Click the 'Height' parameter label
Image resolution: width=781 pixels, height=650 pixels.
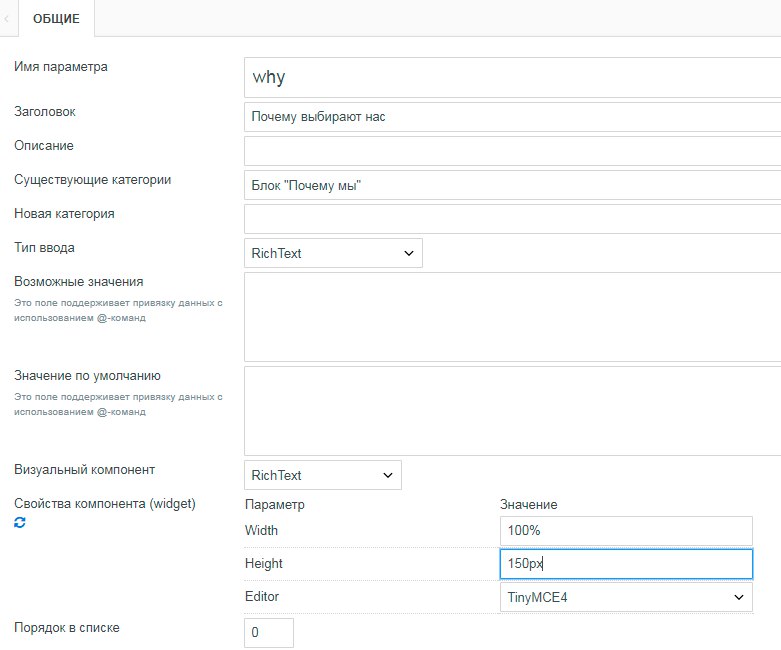pos(264,563)
